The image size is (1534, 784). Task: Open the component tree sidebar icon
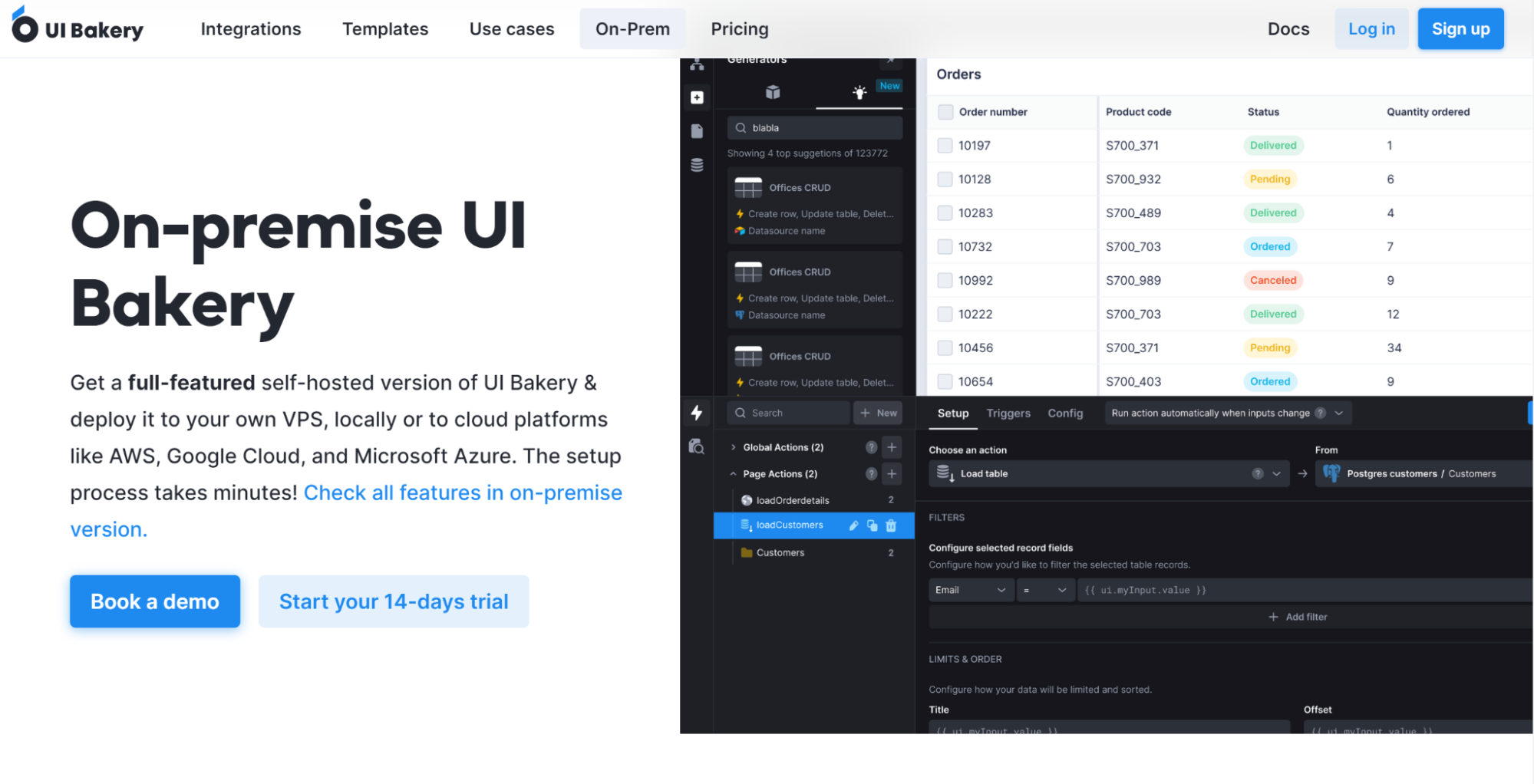coord(697,64)
